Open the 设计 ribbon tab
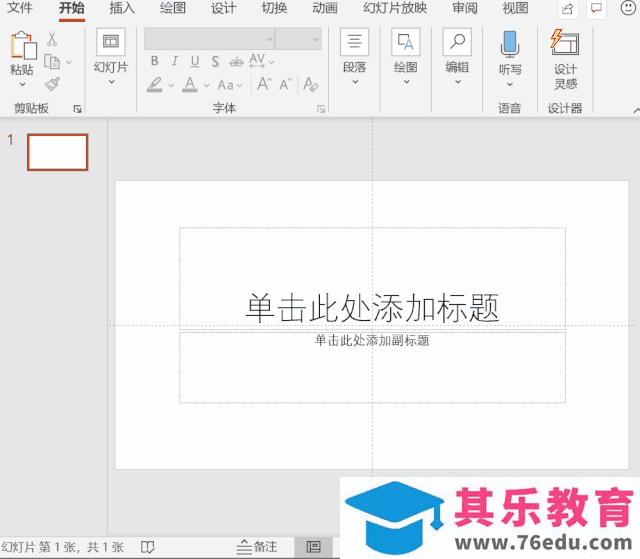This screenshot has height=559, width=640. click(224, 8)
